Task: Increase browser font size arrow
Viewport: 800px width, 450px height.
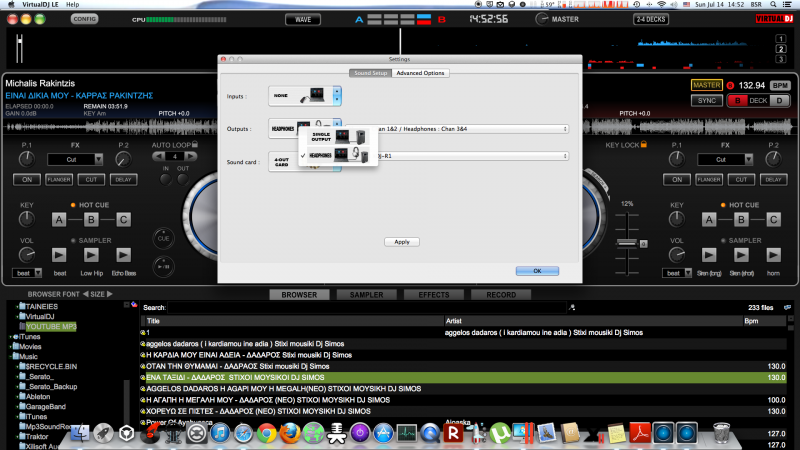Action: [x=110, y=294]
